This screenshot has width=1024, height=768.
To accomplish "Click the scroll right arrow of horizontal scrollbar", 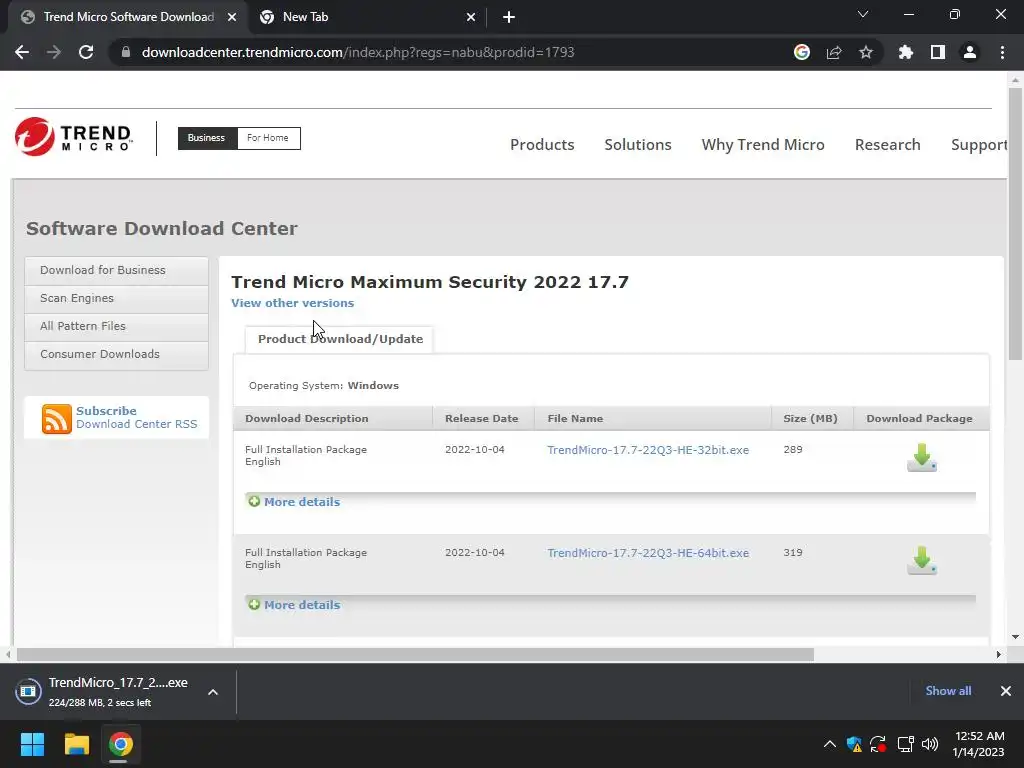I will [x=998, y=654].
